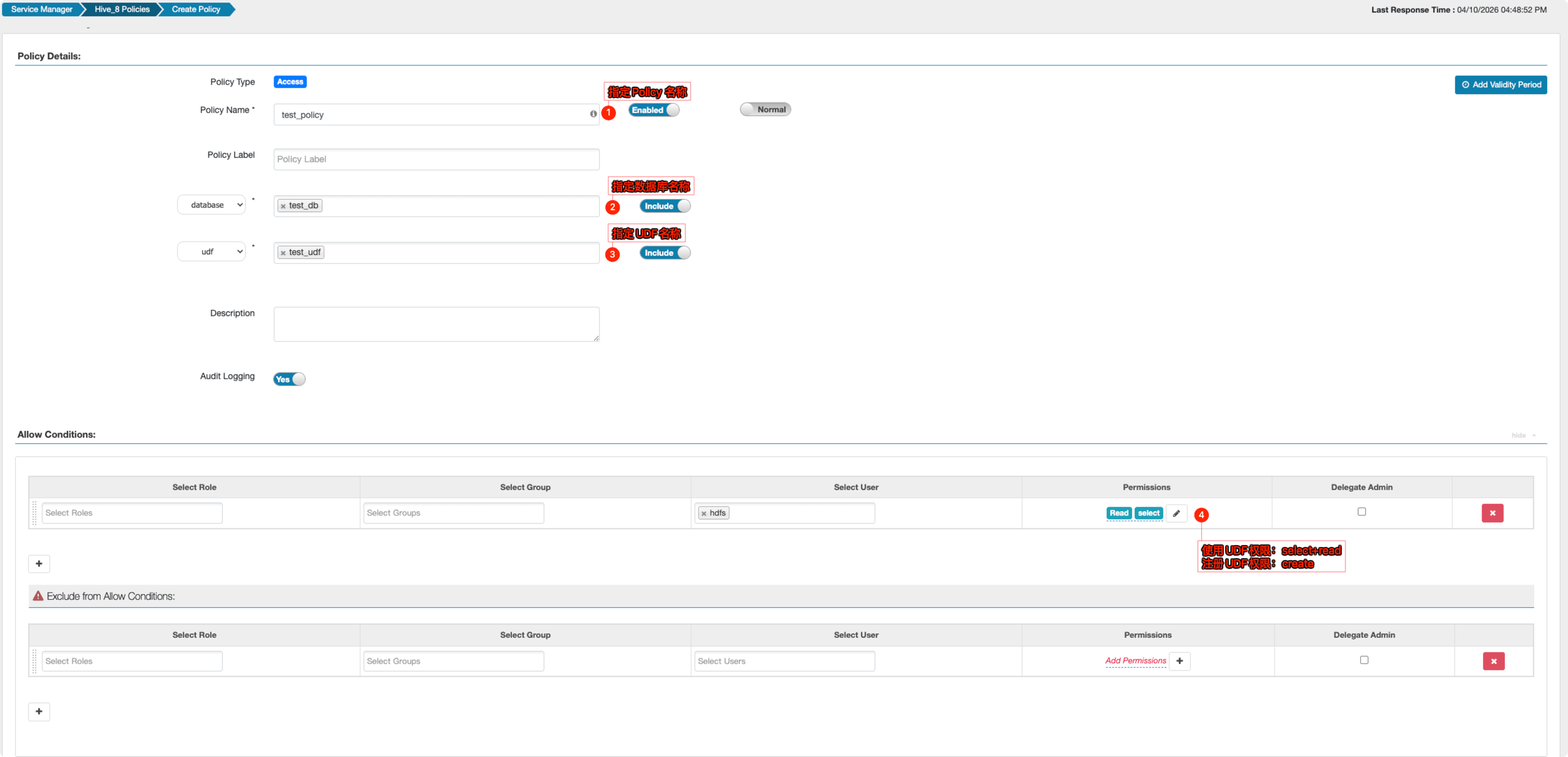Screen dimensions: 1568x757
Task: Toggle the Enabled policy switch
Action: pos(653,110)
